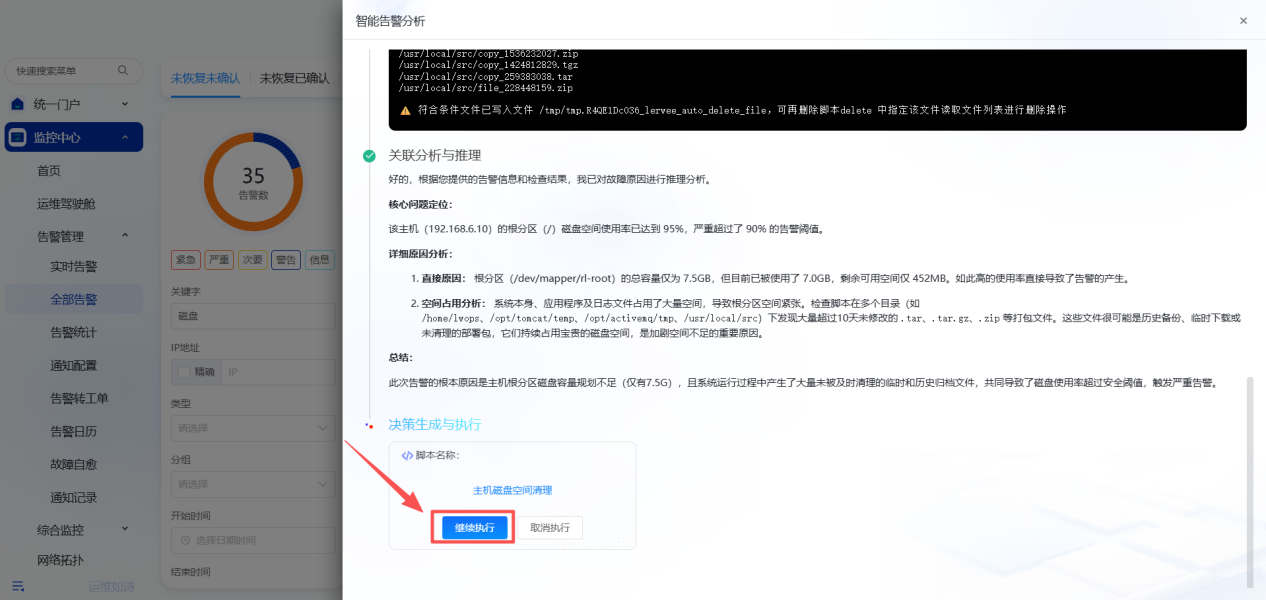Click the 关键字 input containing 磁盘
1266x600 pixels.
click(253, 316)
